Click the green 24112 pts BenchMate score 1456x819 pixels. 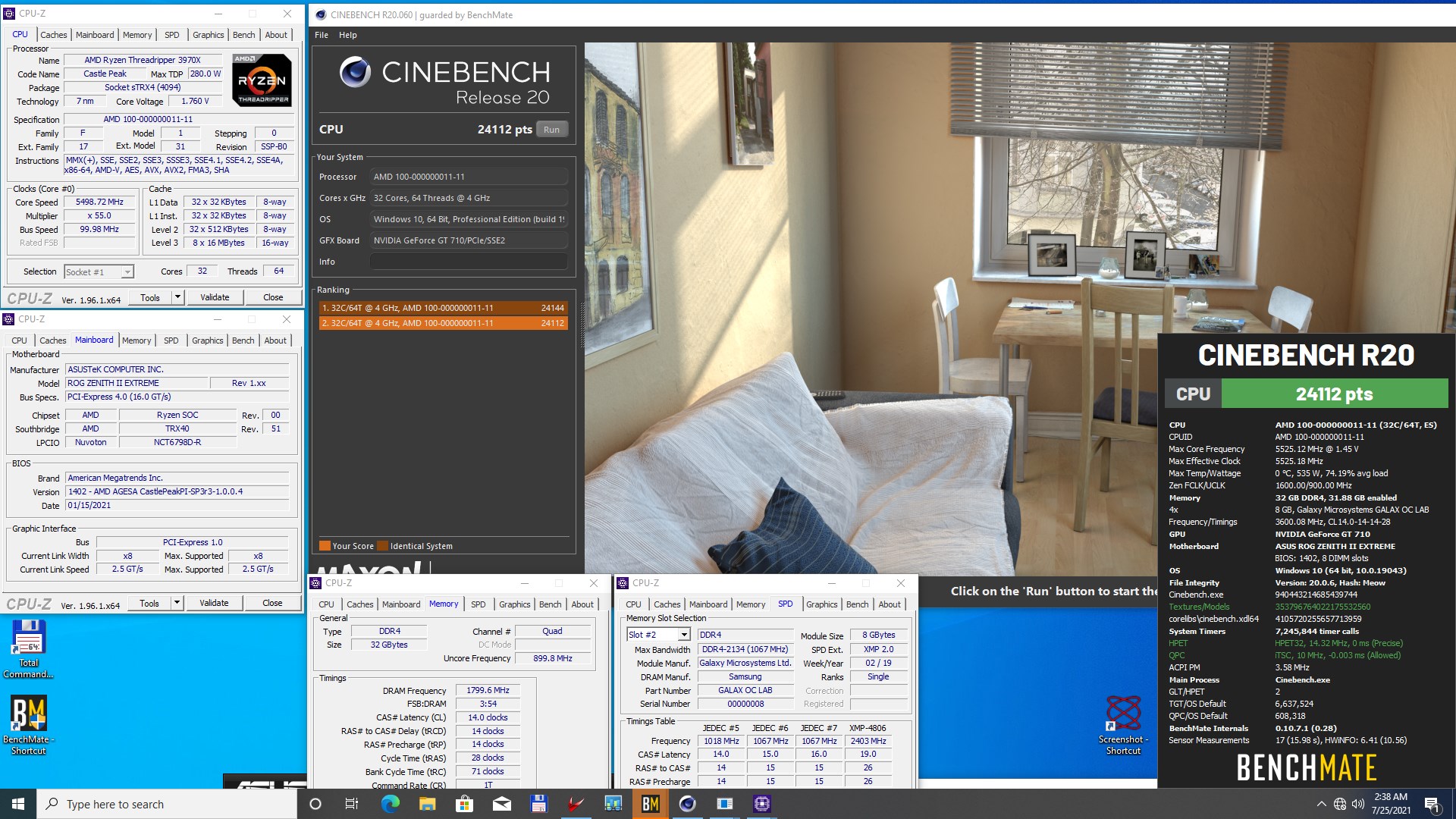coord(1335,394)
